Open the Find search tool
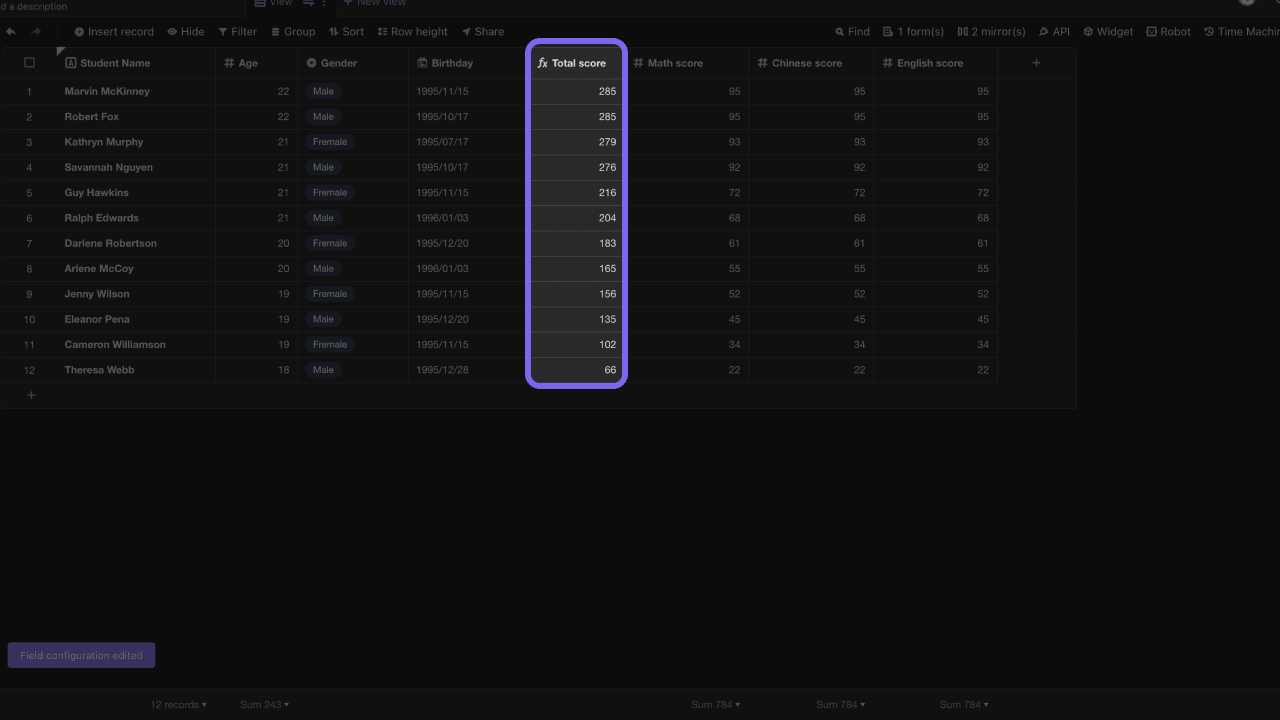Image resolution: width=1280 pixels, height=720 pixels. click(x=853, y=32)
